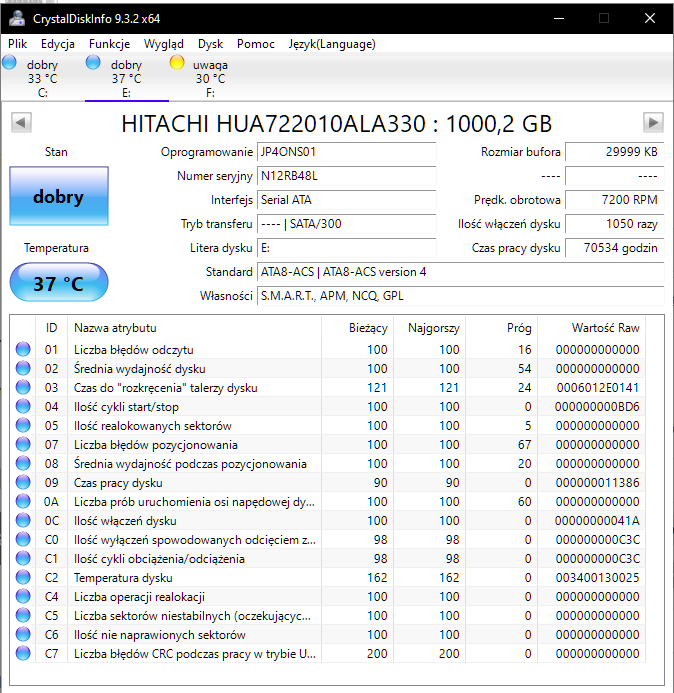The width and height of the screenshot is (674, 693).
Task: Click the Standard field ATA8-ACS
Action: point(461,272)
